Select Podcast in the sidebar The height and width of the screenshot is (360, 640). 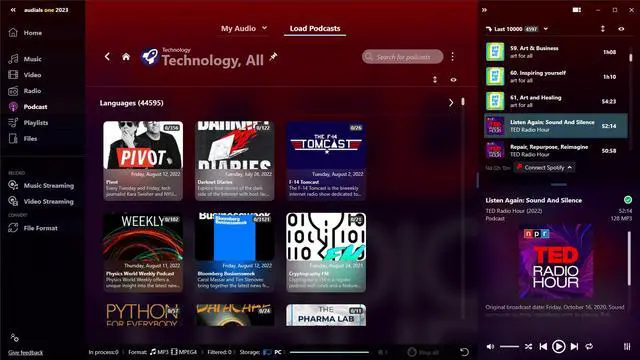click(x=28, y=107)
